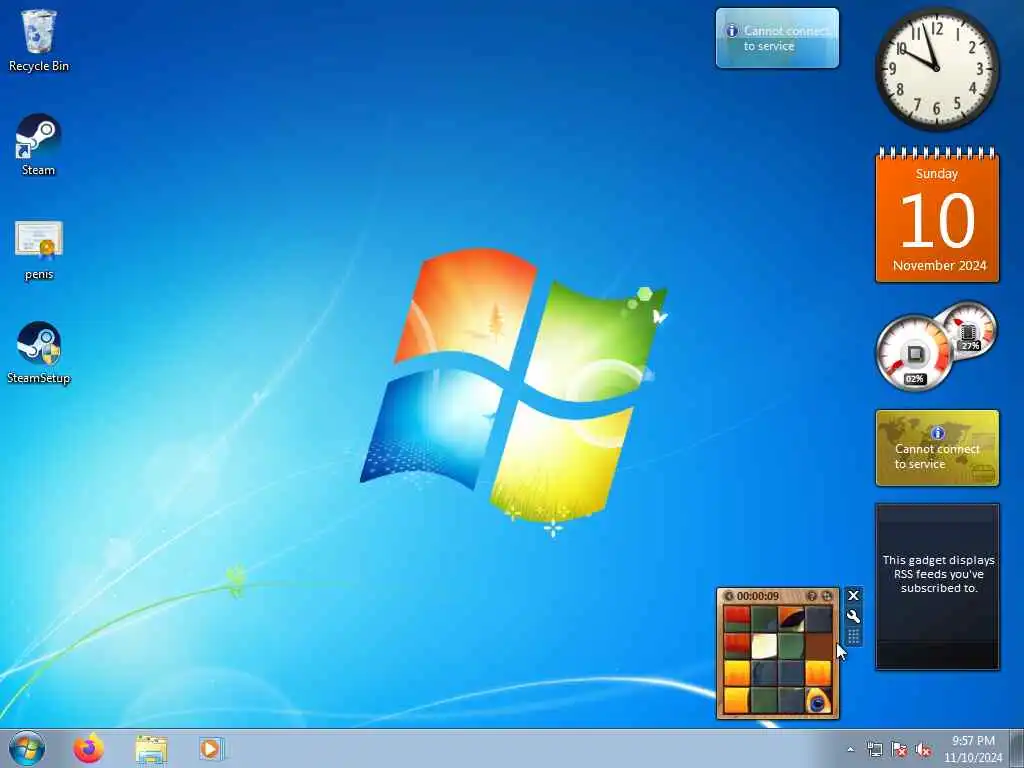
Task: Click the puzzle gadget drag grip handle
Action: point(853,637)
